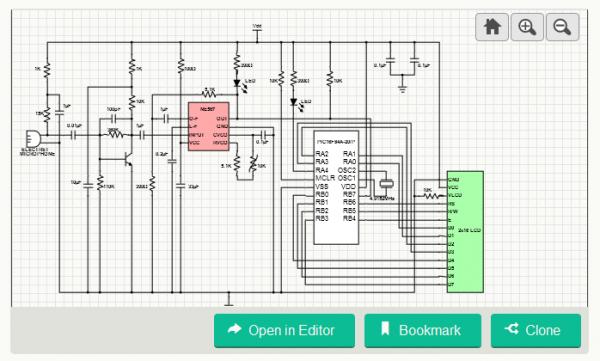Zoom in with the magnifier plus icon
The image size is (600, 361).
(527, 27)
